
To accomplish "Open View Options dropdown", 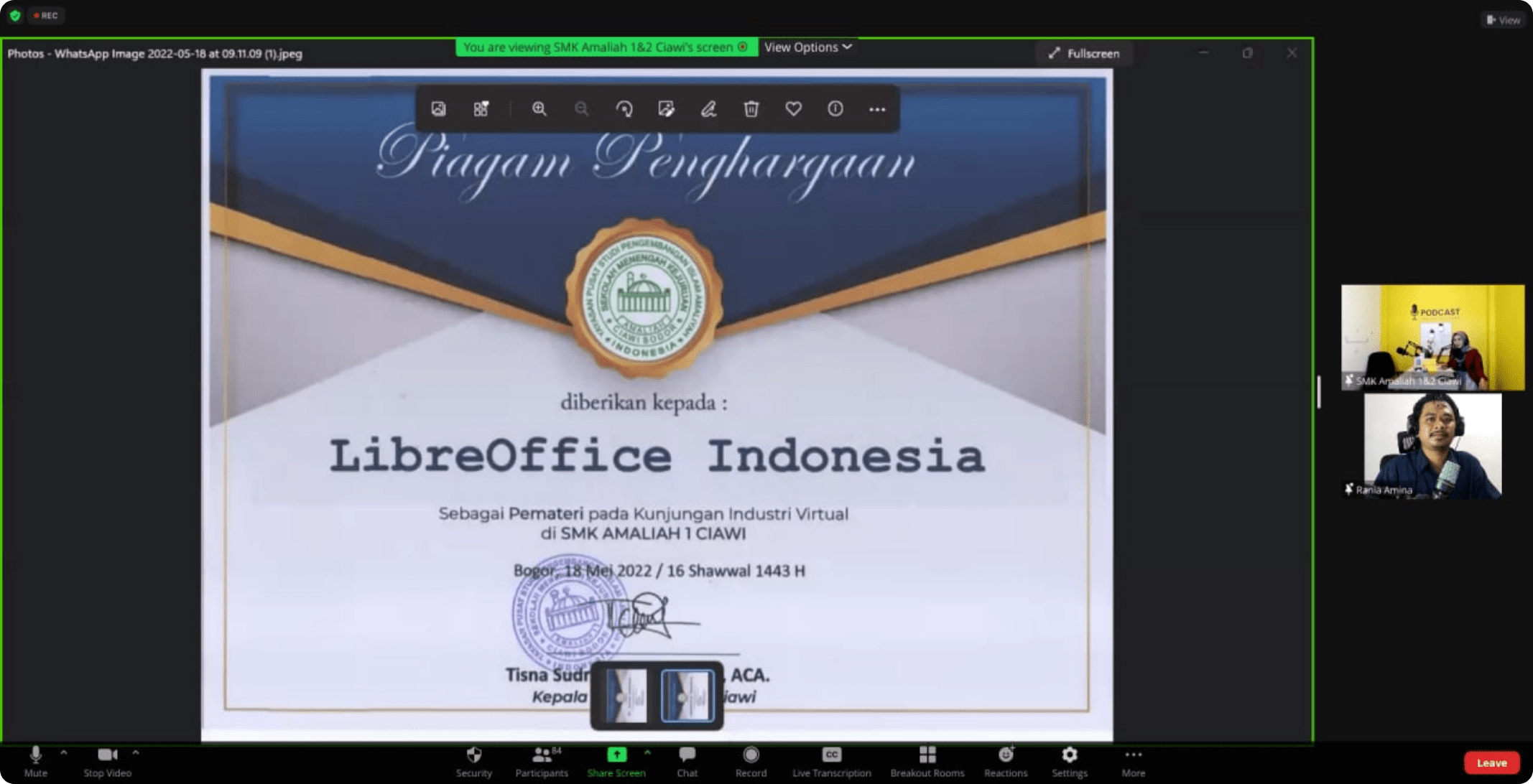I will 807,47.
